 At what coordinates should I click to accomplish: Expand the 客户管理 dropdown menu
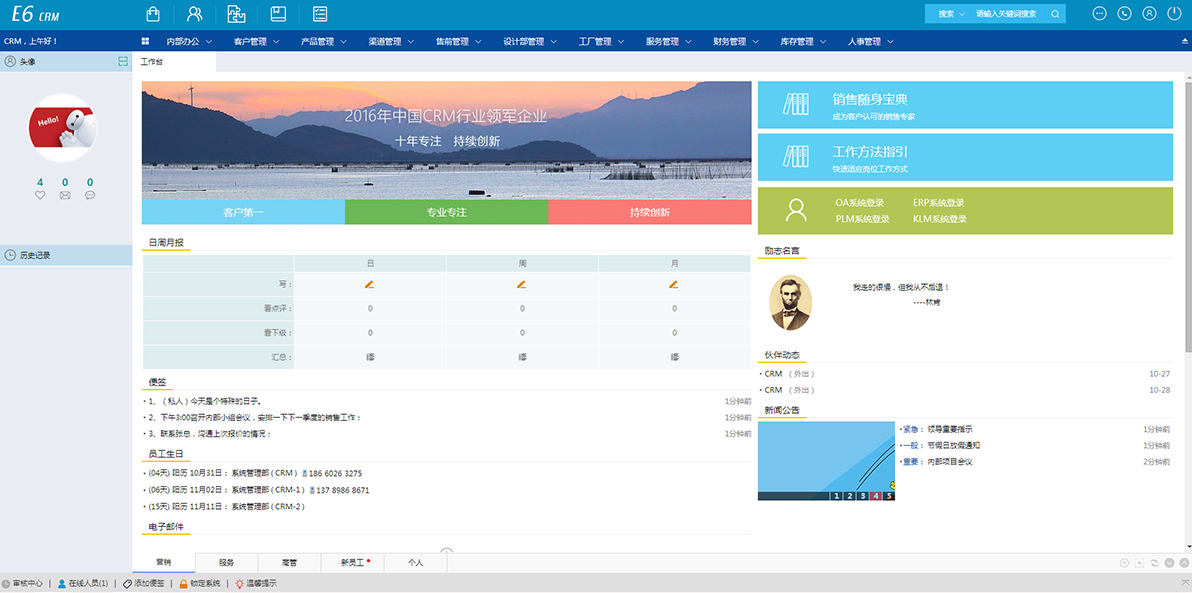coord(256,41)
